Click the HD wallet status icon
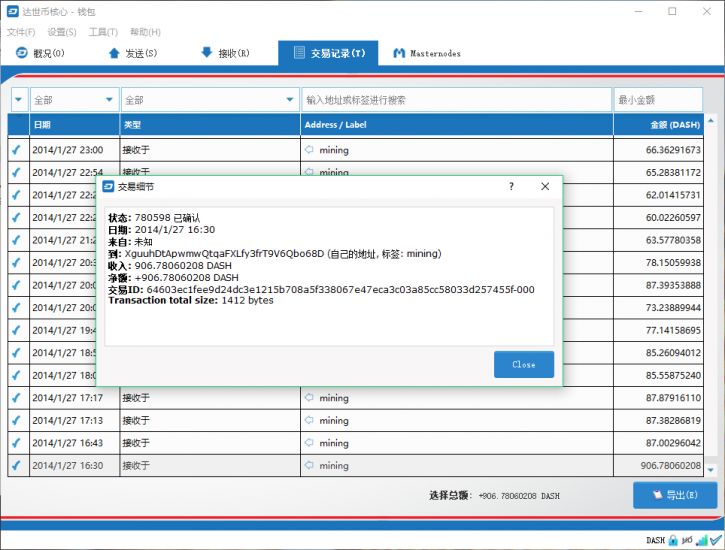 click(x=688, y=540)
